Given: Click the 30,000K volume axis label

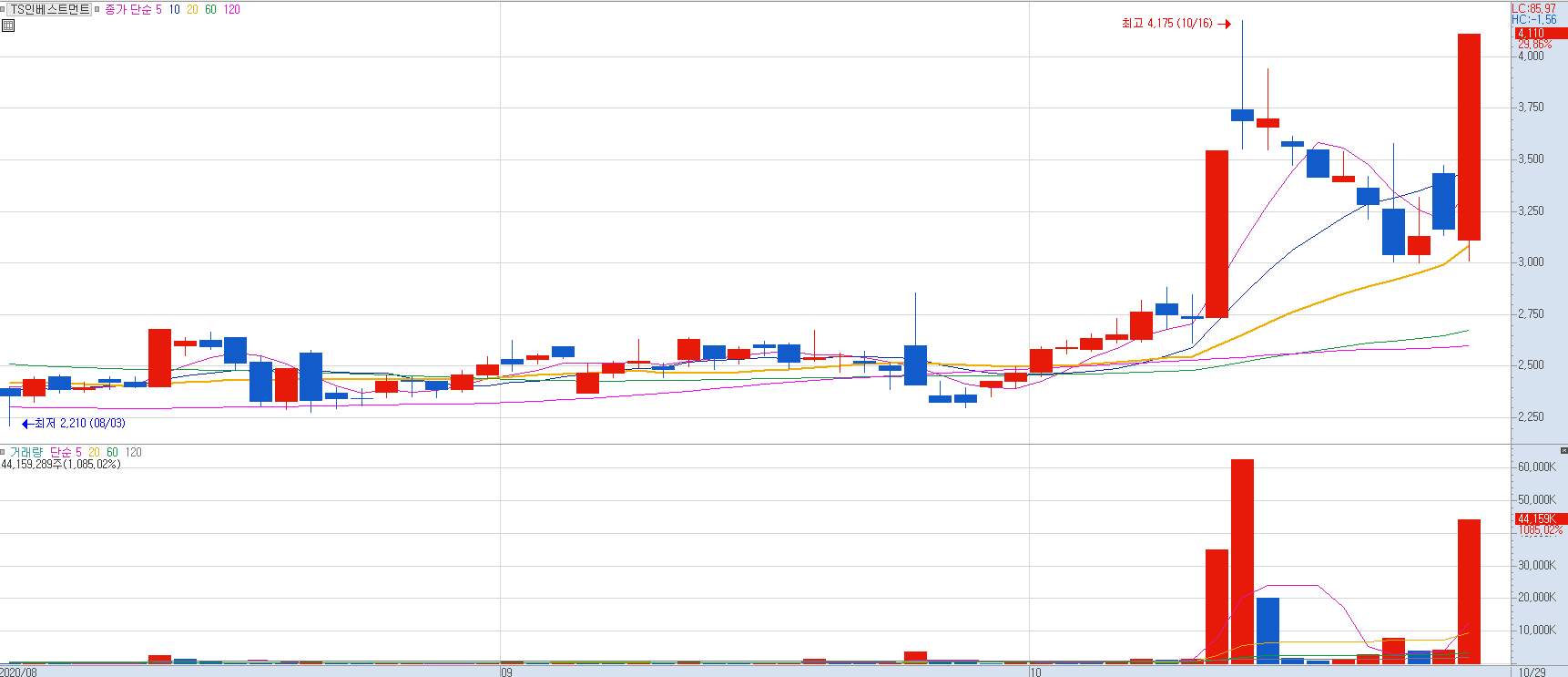Looking at the screenshot, I should click(x=1537, y=565).
